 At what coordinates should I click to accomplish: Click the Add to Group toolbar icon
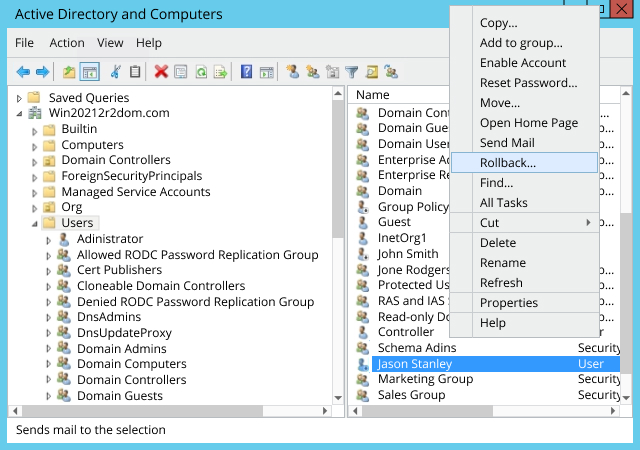click(x=391, y=72)
